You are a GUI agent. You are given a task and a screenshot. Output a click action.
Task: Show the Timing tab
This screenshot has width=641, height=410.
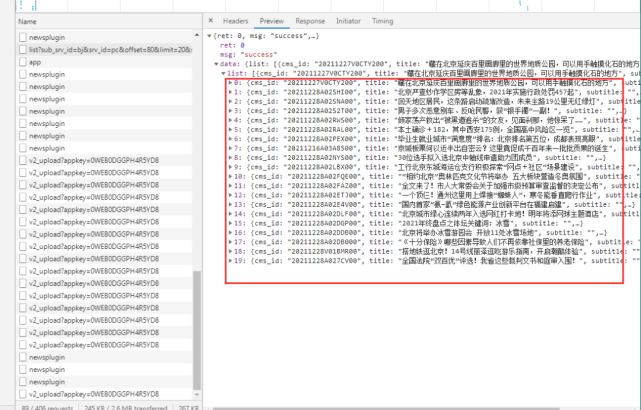[383, 21]
